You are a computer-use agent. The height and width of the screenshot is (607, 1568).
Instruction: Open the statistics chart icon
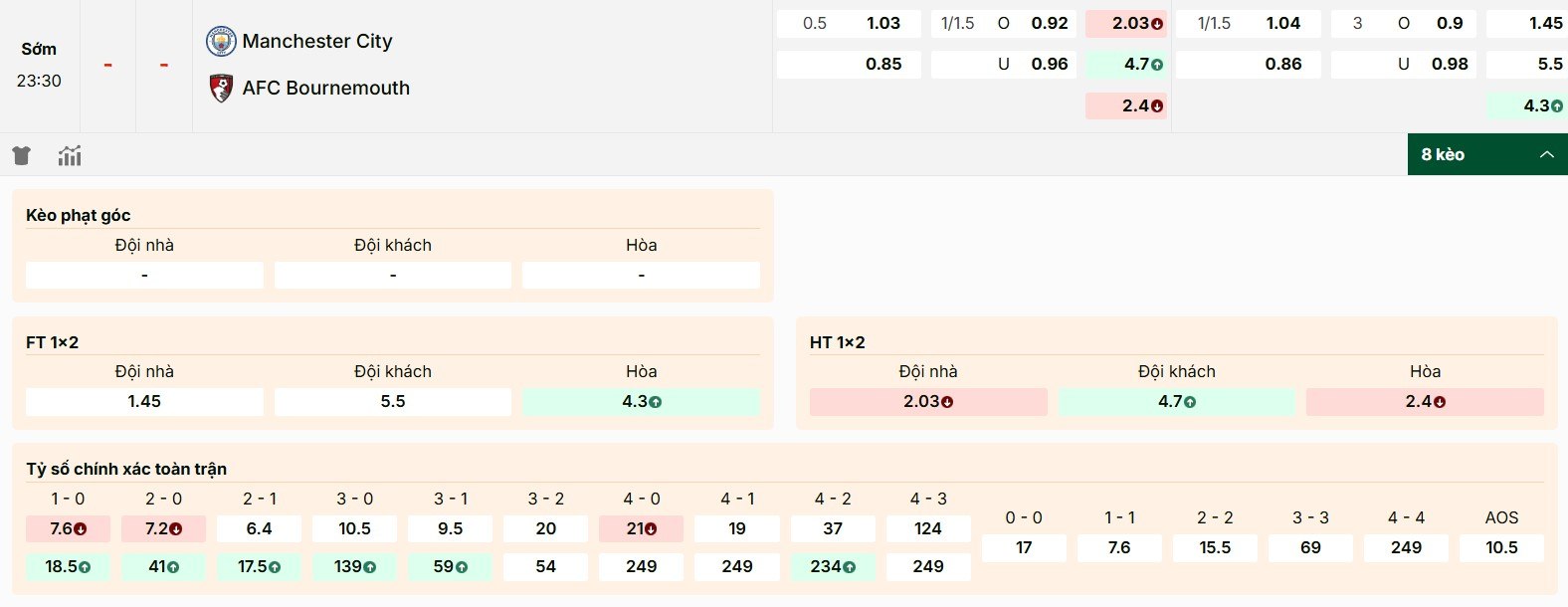[x=70, y=155]
